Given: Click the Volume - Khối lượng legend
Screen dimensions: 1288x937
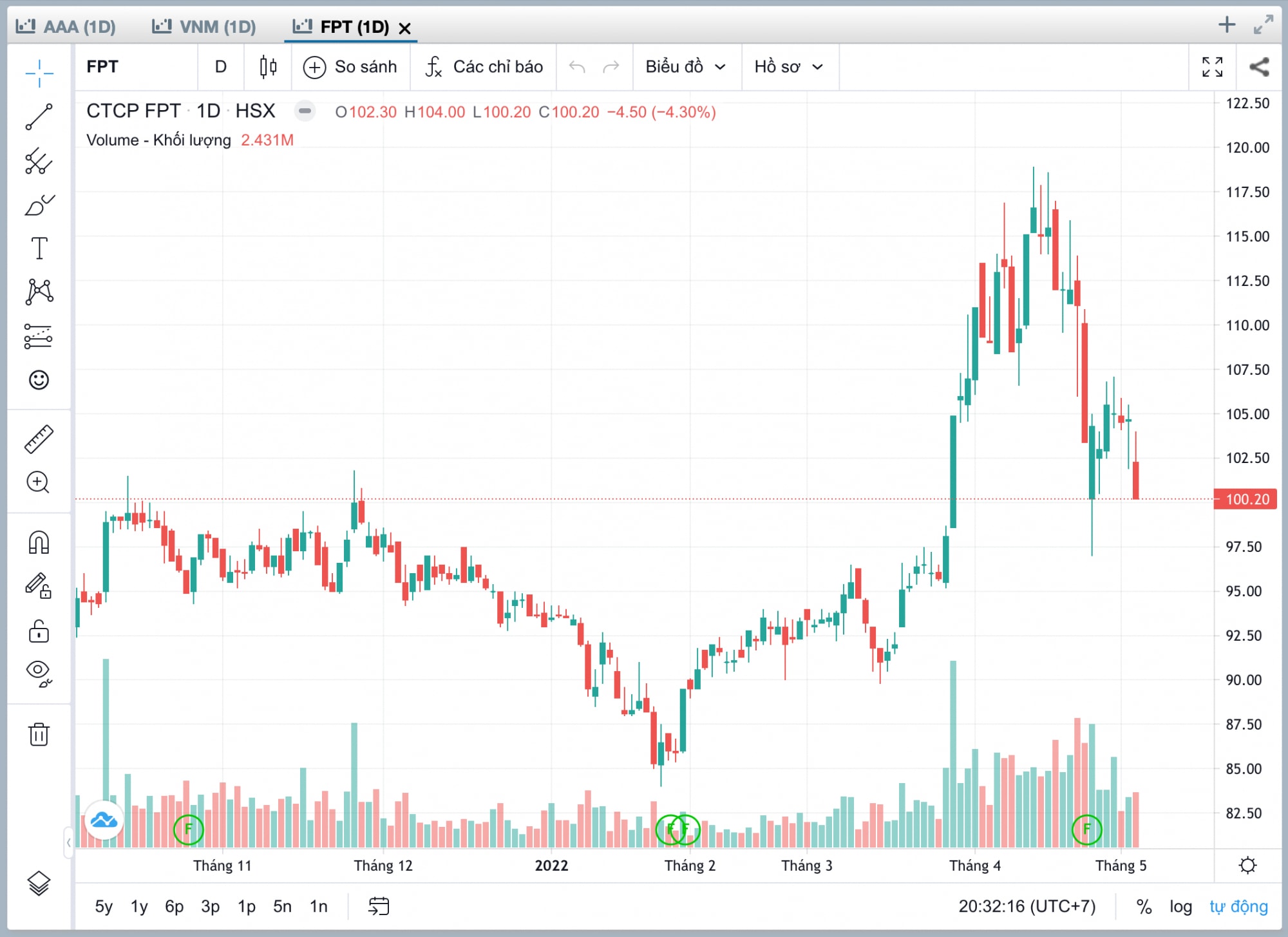Looking at the screenshot, I should 158,140.
